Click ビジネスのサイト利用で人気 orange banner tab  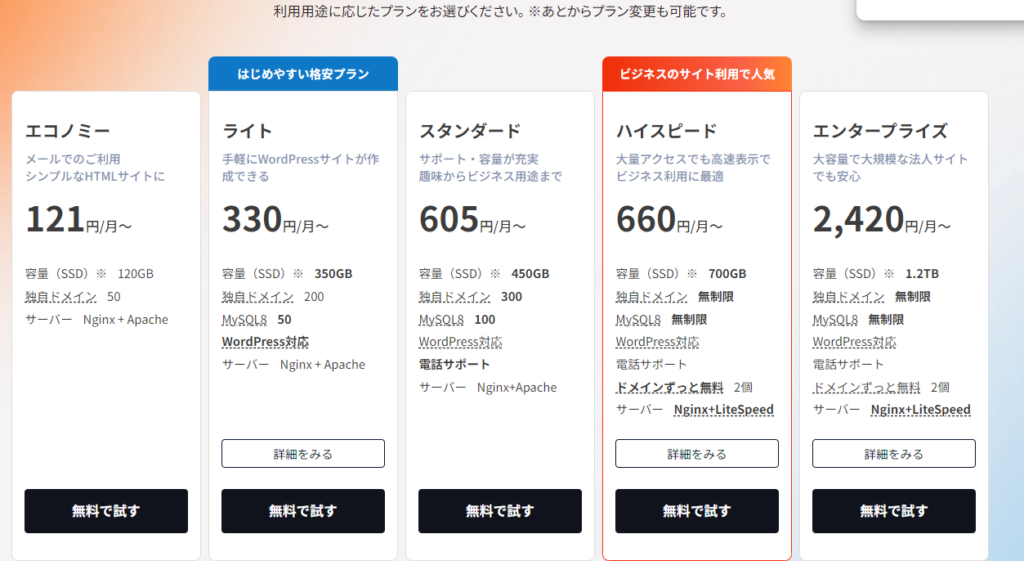point(697,74)
